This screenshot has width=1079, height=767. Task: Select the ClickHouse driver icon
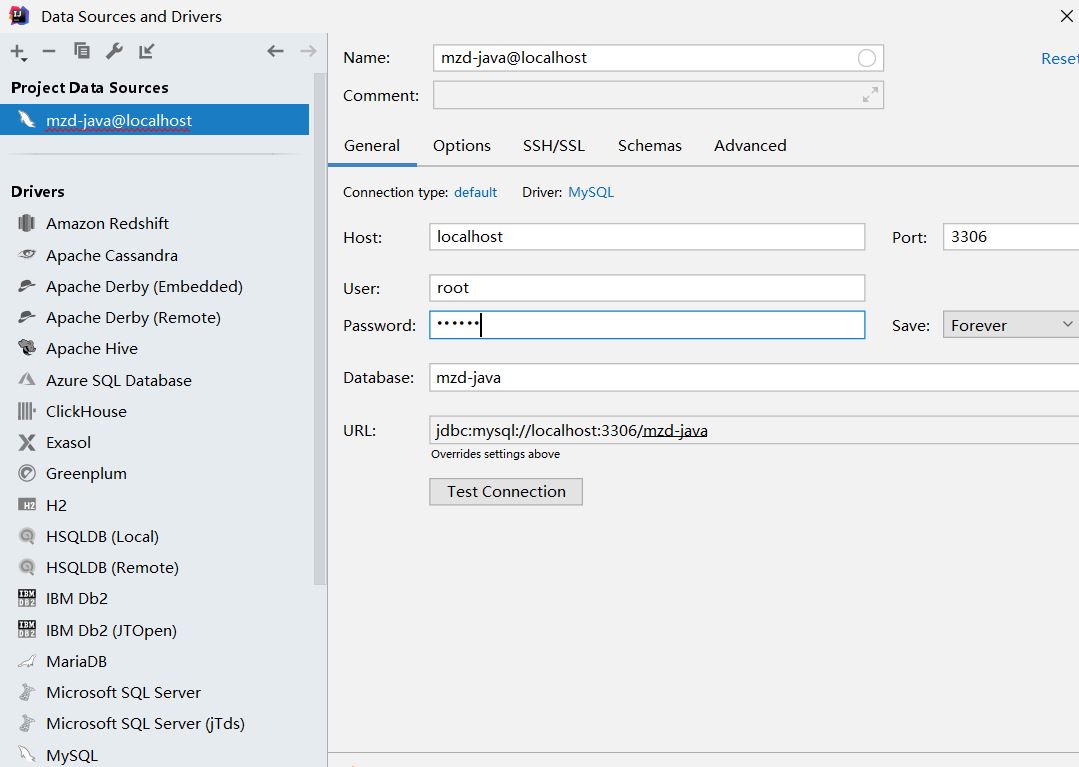click(x=26, y=411)
